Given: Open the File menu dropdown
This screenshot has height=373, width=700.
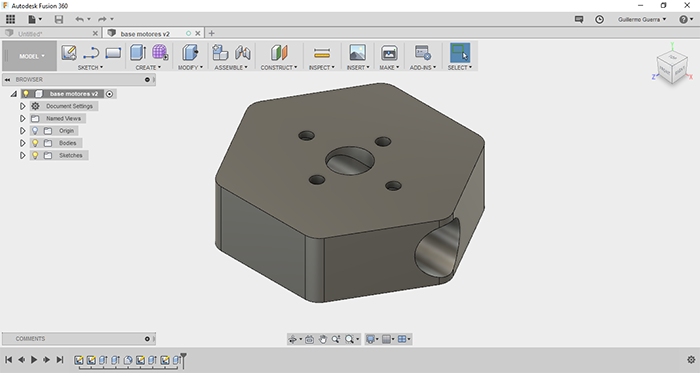Looking at the screenshot, I should [35, 19].
